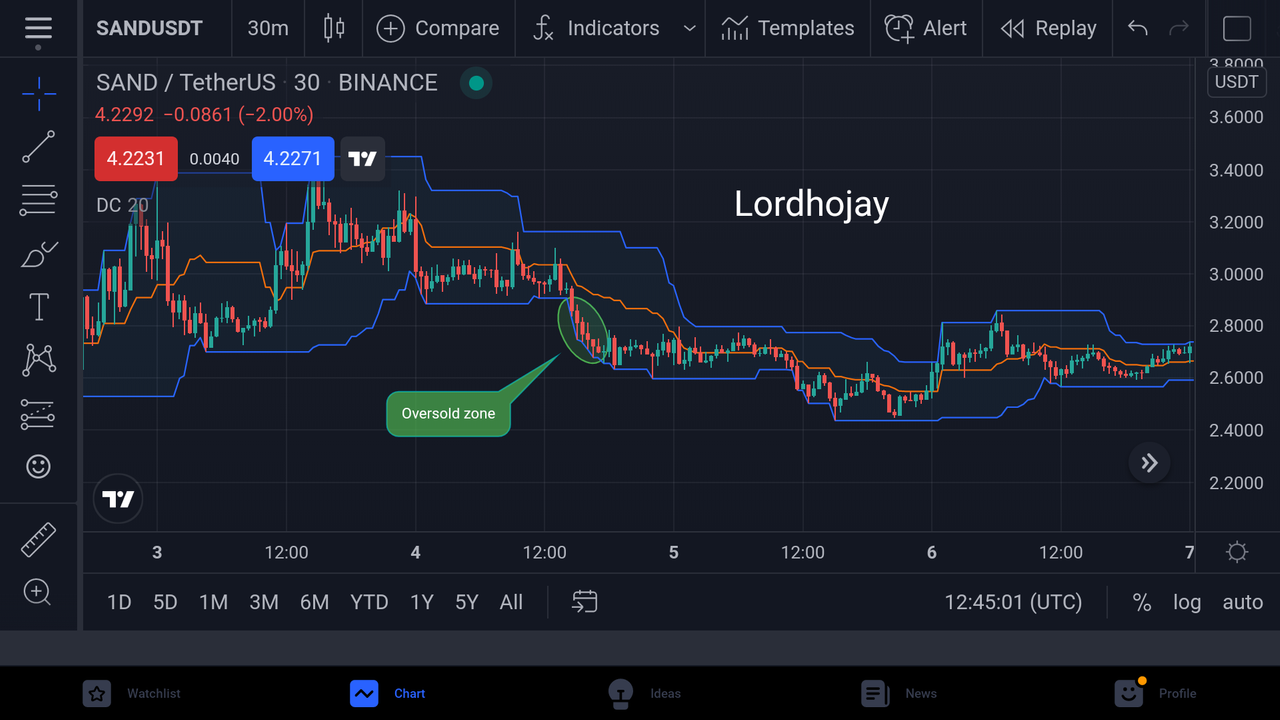Open the hamburger main menu
Viewport: 1280px width, 720px height.
[x=38, y=29]
